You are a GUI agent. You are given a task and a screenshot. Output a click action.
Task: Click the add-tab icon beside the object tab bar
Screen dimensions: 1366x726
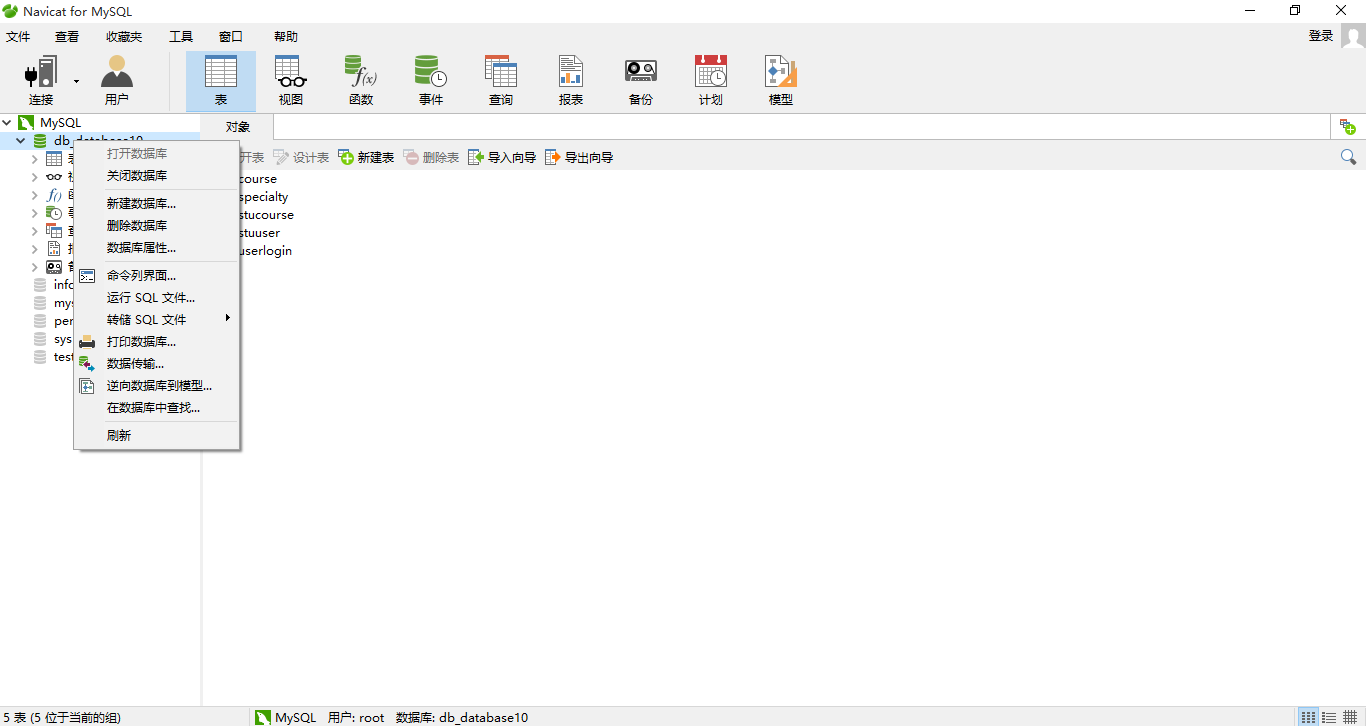pyautogui.click(x=1348, y=127)
